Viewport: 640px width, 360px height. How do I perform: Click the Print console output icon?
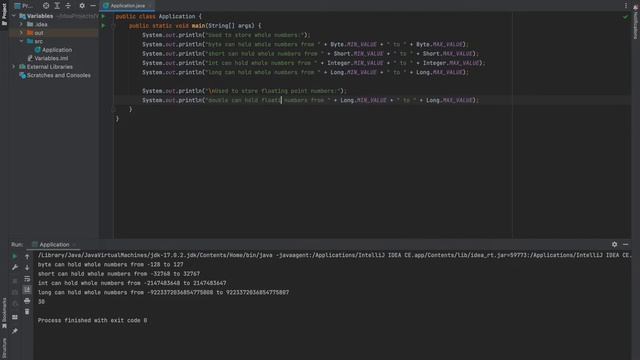point(27,301)
